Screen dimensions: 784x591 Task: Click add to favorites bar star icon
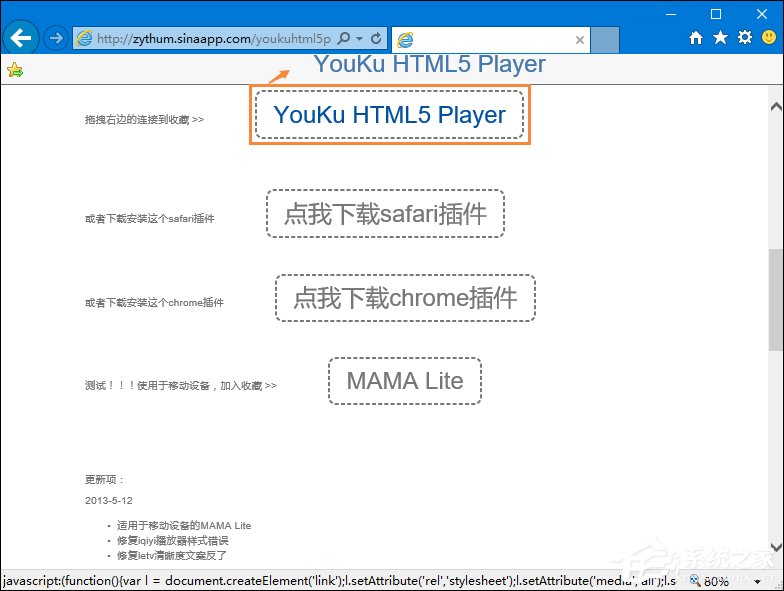(15, 70)
